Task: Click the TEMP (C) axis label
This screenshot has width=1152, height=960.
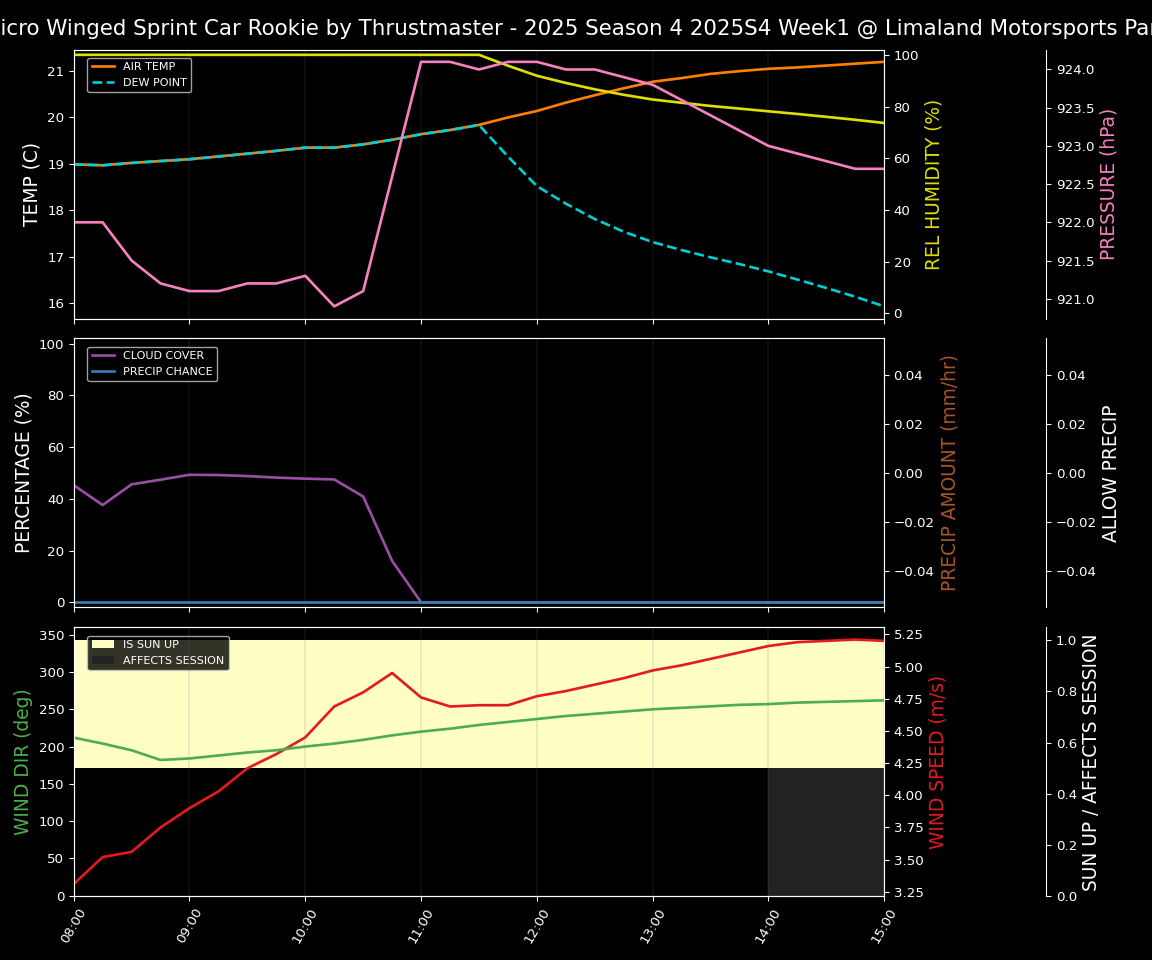Action: coord(32,184)
